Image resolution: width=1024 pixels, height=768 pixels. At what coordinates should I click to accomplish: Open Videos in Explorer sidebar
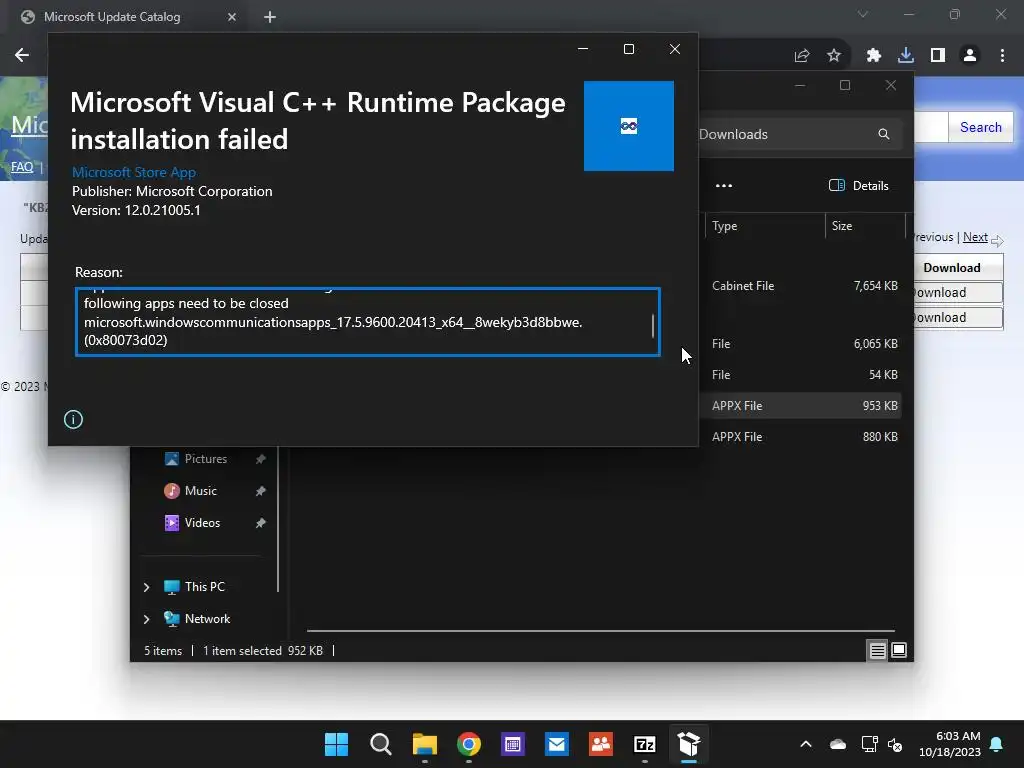click(202, 523)
